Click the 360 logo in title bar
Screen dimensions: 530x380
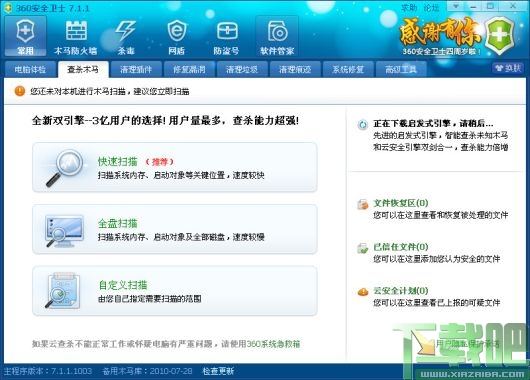[x=8, y=8]
